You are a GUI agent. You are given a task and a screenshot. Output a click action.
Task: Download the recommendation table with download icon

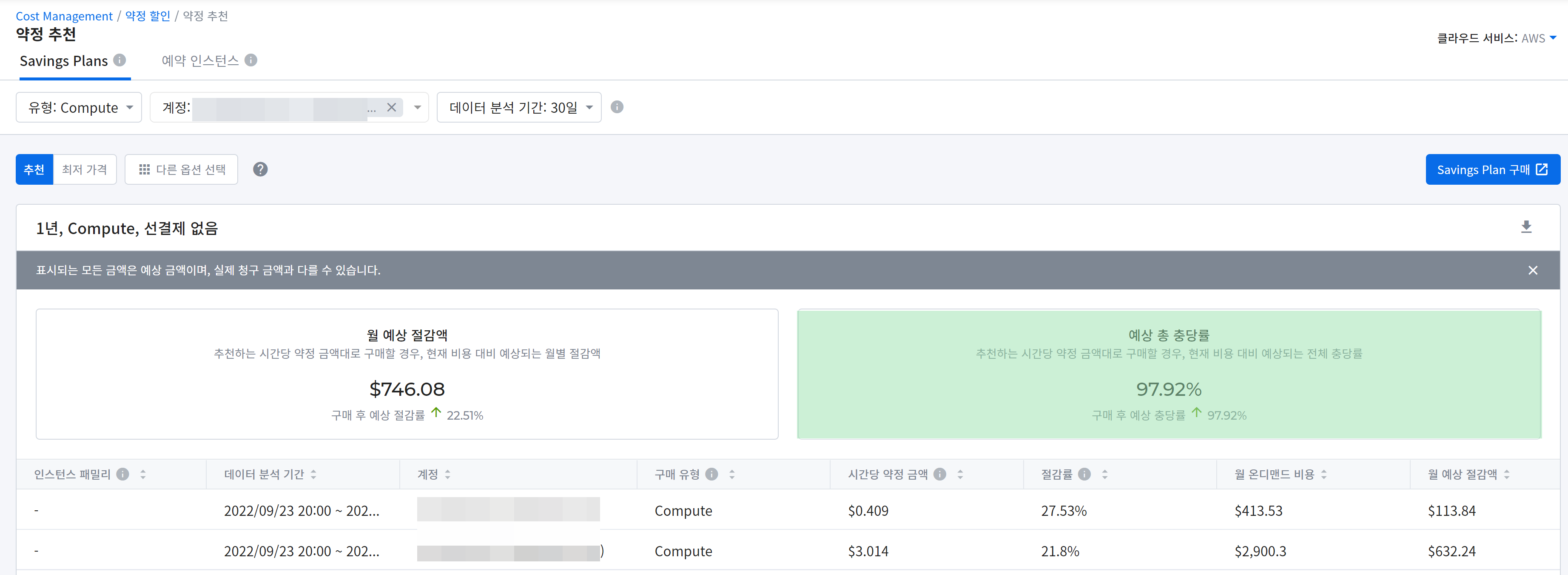click(x=1526, y=227)
